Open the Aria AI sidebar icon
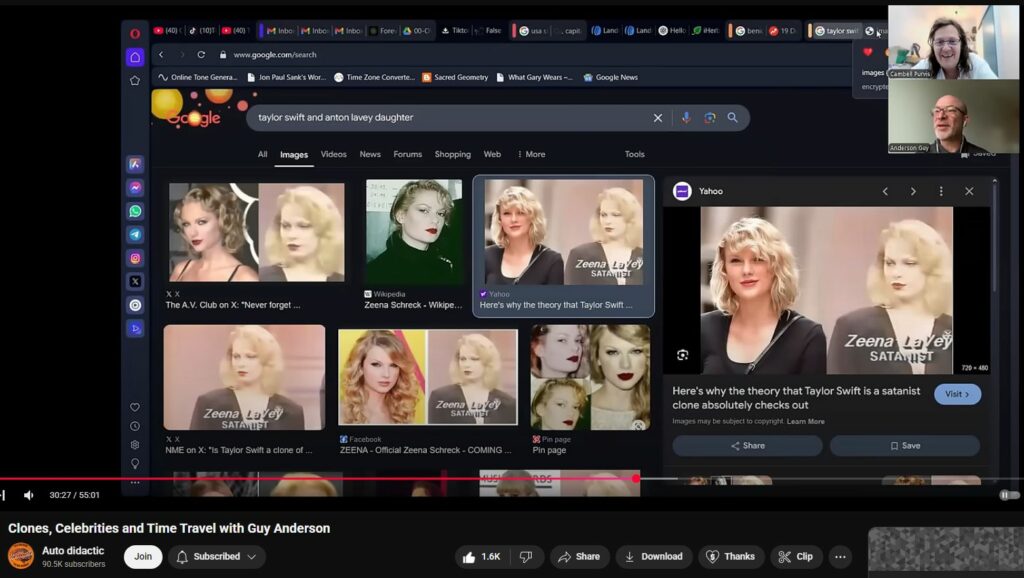The width and height of the screenshot is (1024, 578). 135,164
